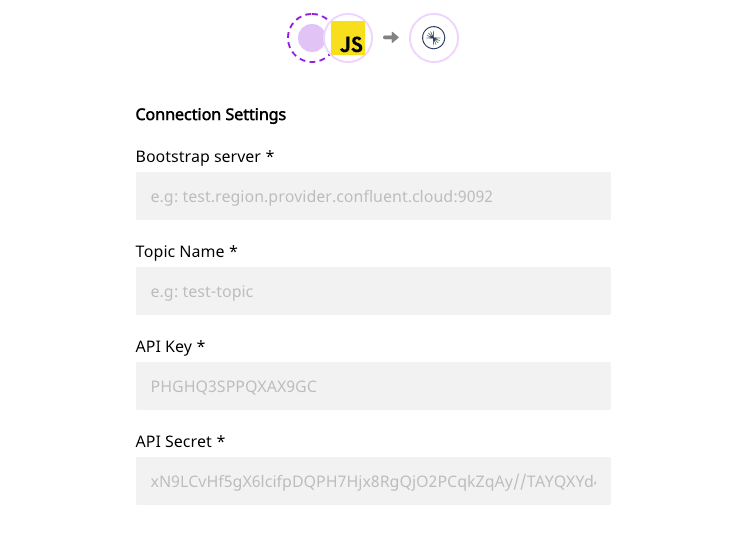Click the PHGHQ3SPPQXAX9GC key value text
Image resolution: width=729 pixels, height=558 pixels.
(x=234, y=386)
